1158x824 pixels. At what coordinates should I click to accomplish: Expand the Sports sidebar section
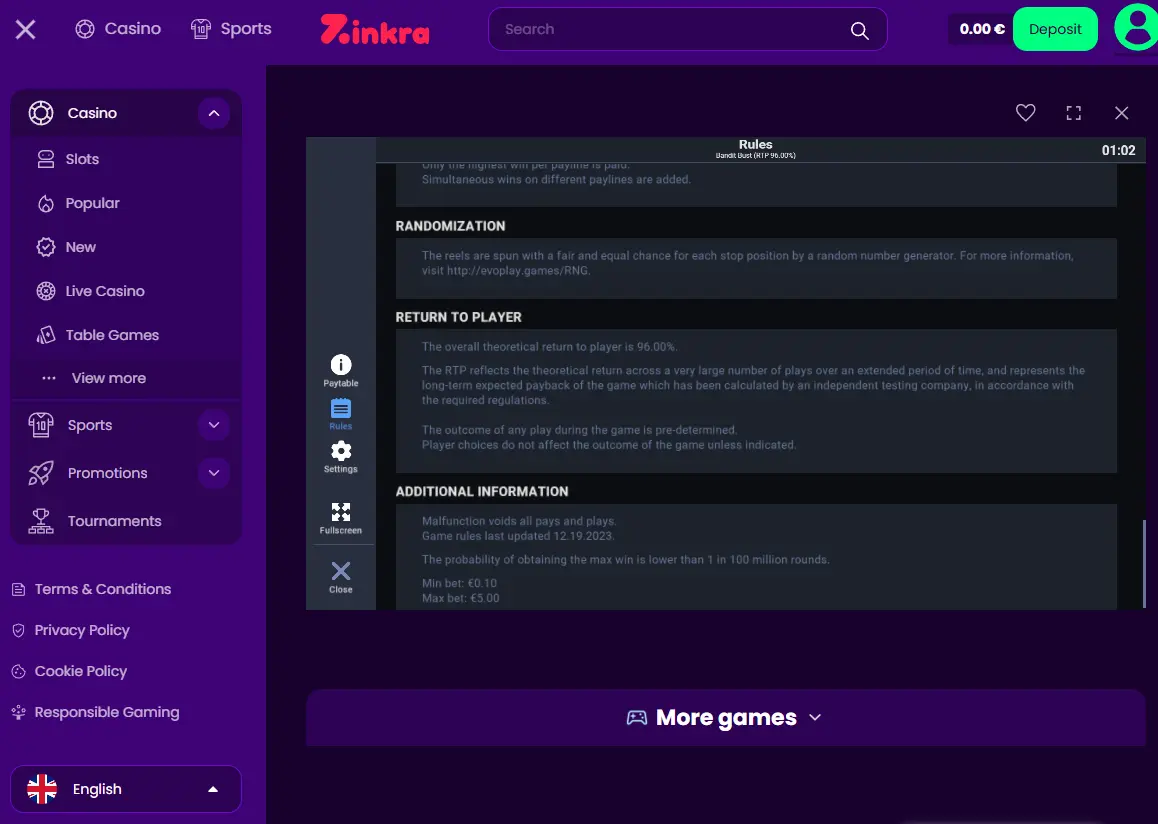[213, 425]
